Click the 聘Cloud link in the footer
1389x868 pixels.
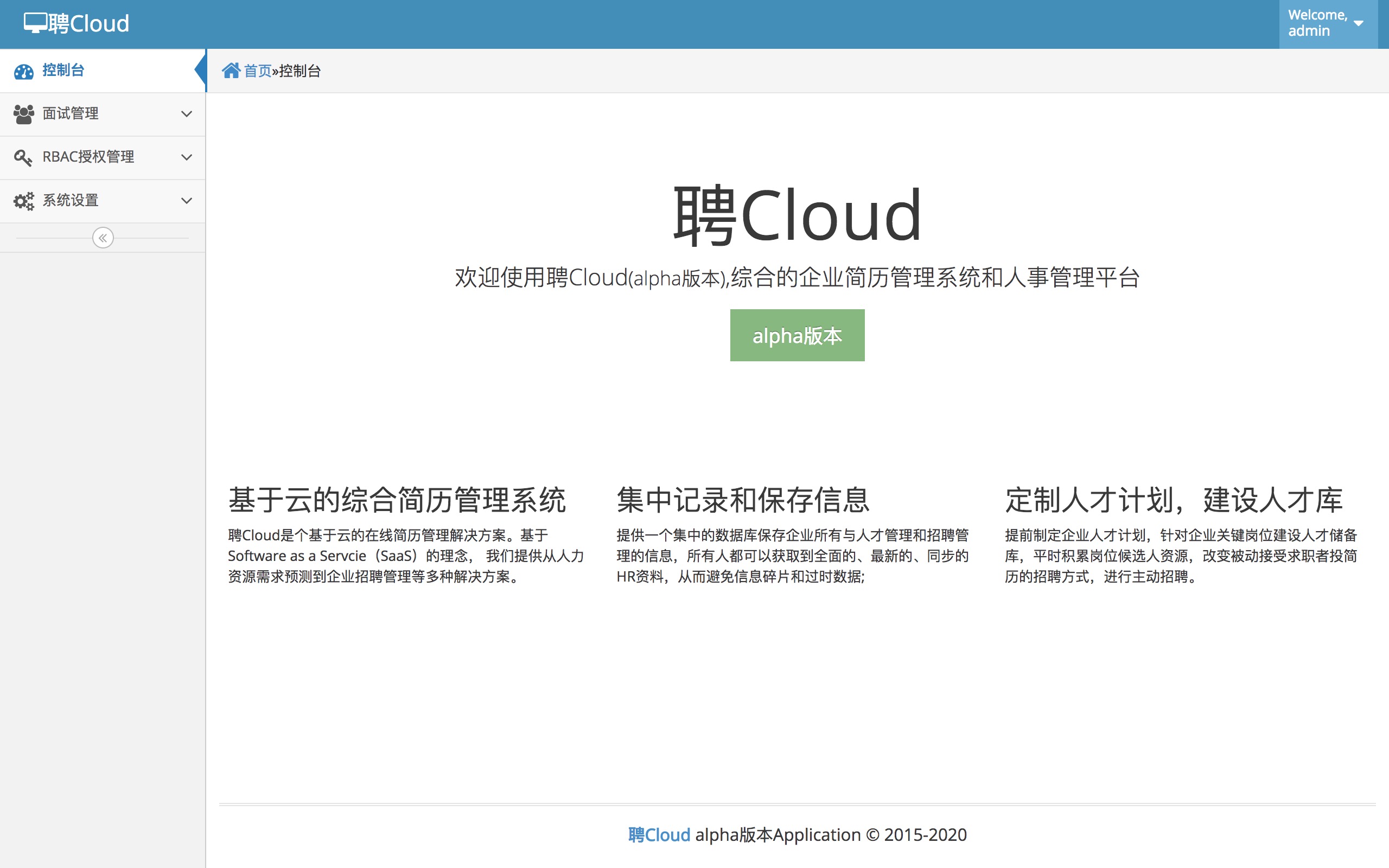(659, 834)
